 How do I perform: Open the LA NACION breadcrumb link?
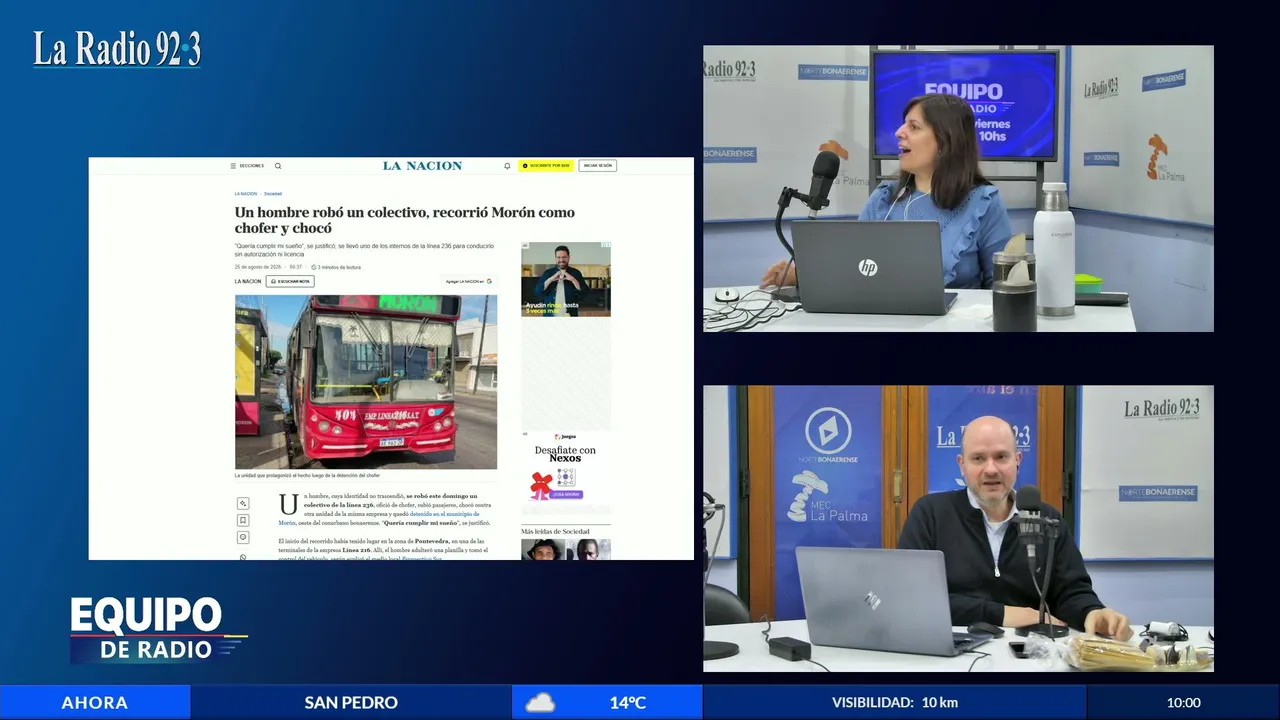246,194
